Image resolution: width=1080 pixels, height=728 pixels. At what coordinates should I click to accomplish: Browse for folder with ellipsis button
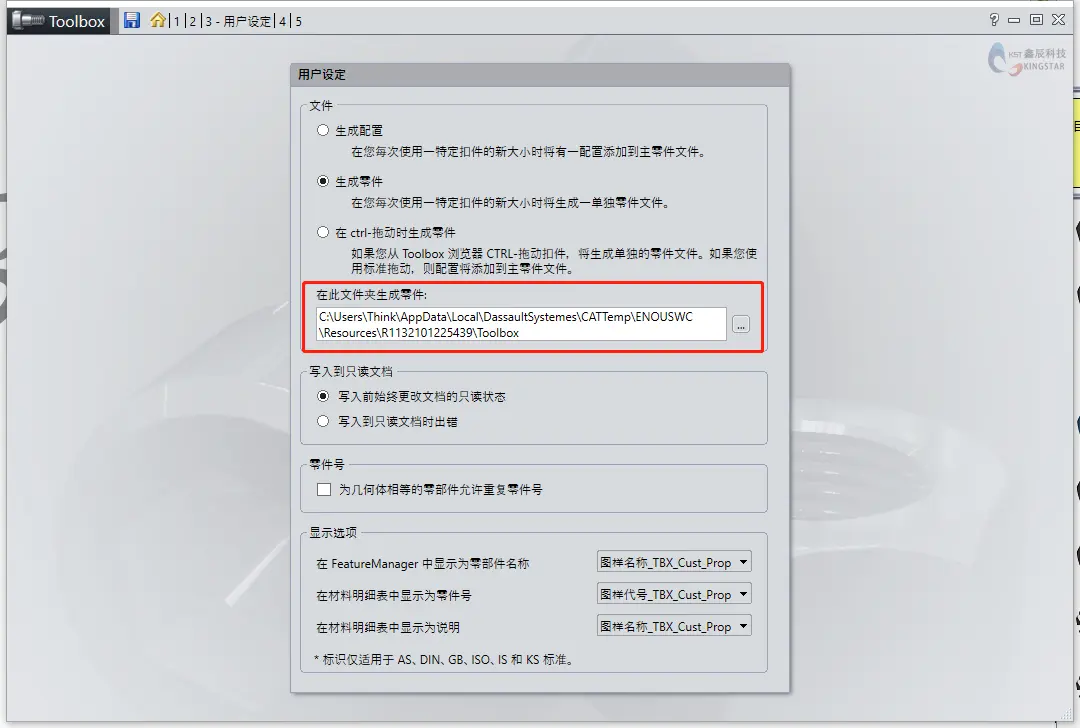pos(741,324)
